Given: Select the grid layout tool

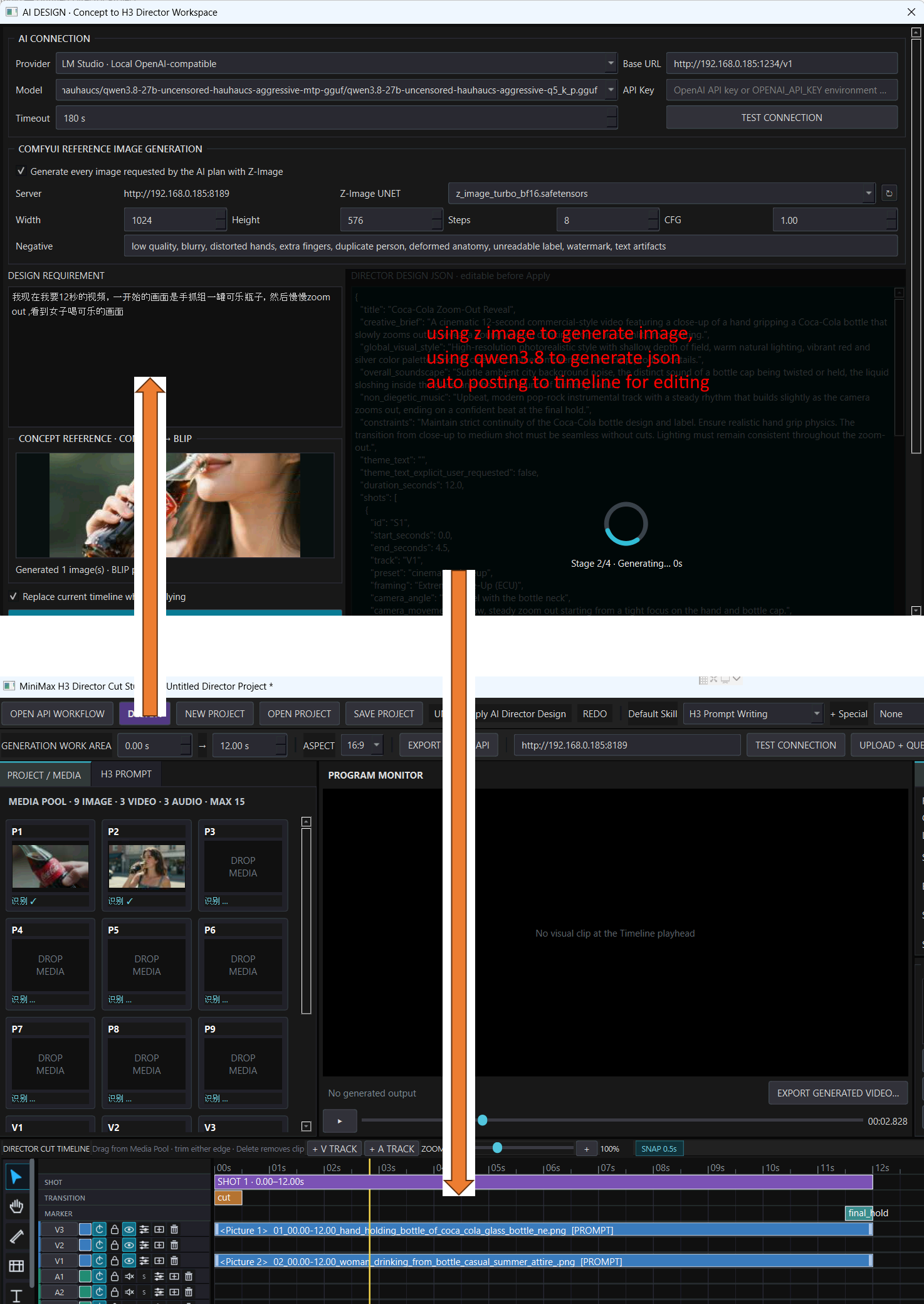Looking at the screenshot, I should click(x=16, y=1266).
